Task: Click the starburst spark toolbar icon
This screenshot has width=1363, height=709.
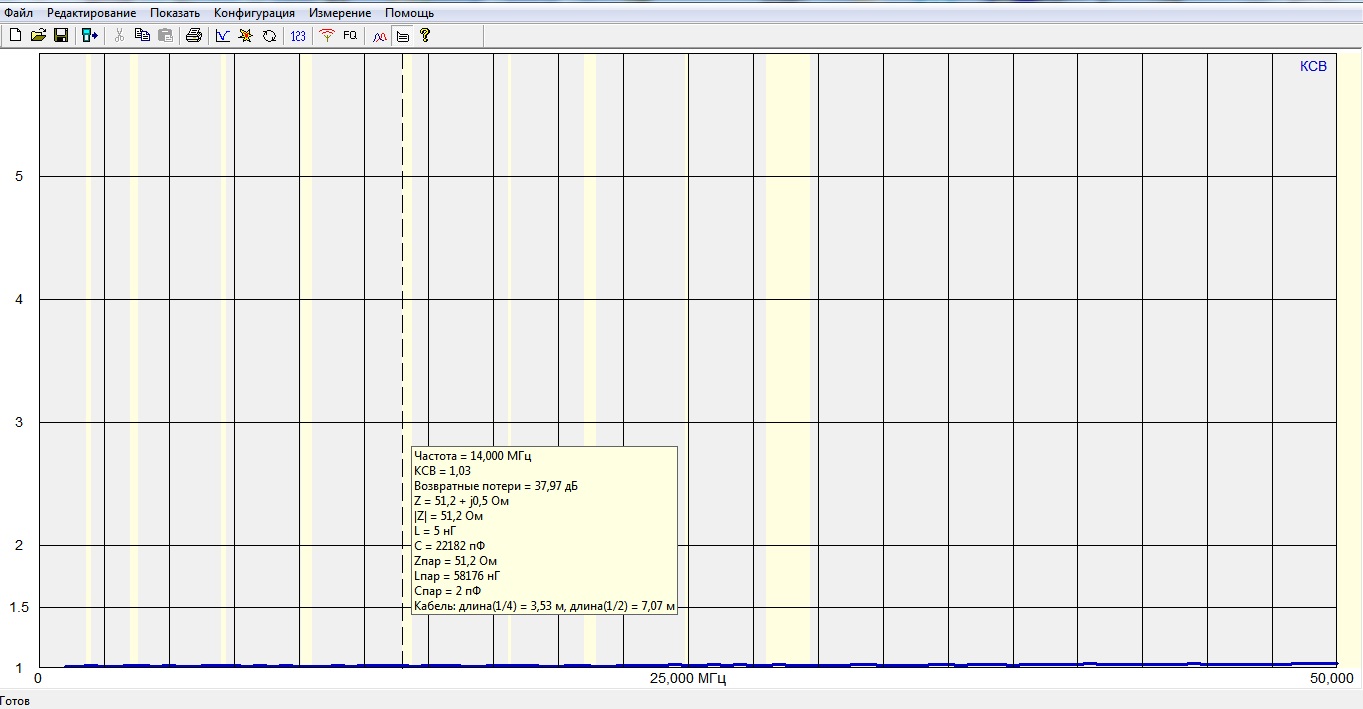Action: [x=246, y=35]
